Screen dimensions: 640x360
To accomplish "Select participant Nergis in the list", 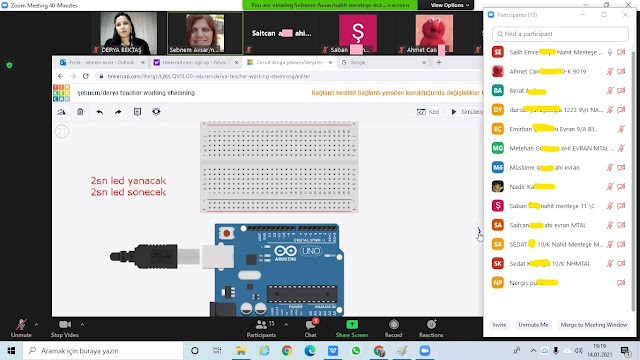I will 558,282.
